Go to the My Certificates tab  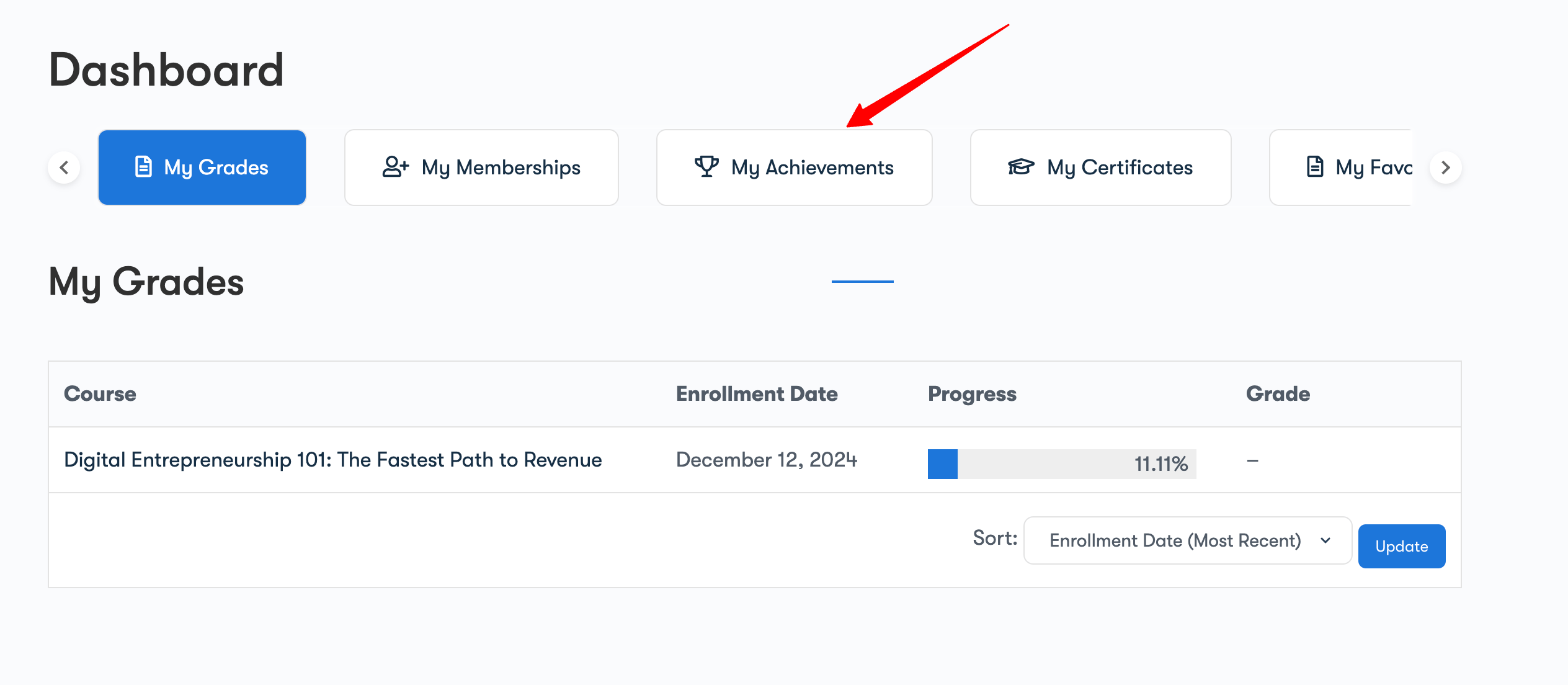[1100, 168]
